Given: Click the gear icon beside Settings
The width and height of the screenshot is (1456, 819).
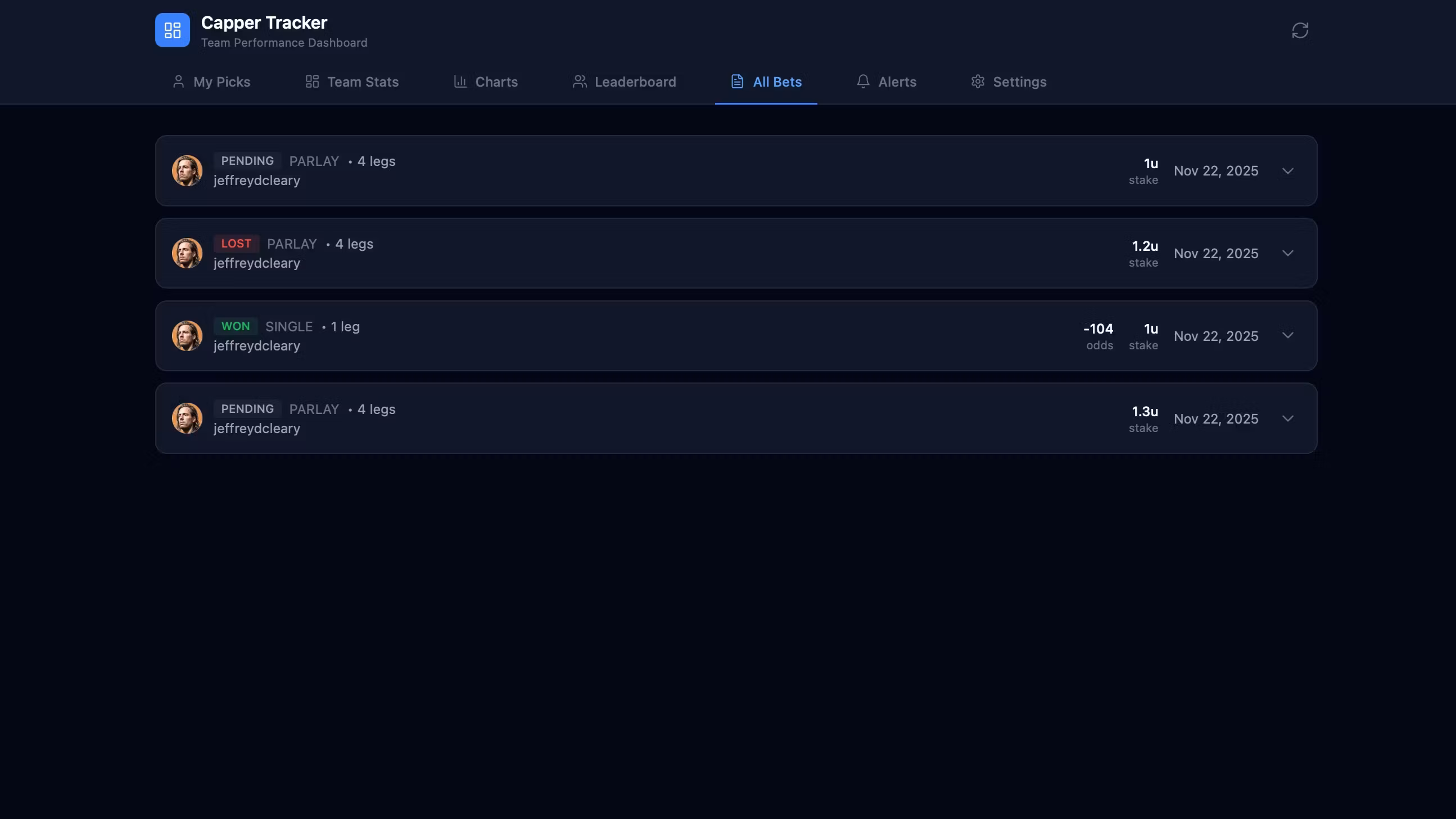Looking at the screenshot, I should click(x=978, y=82).
